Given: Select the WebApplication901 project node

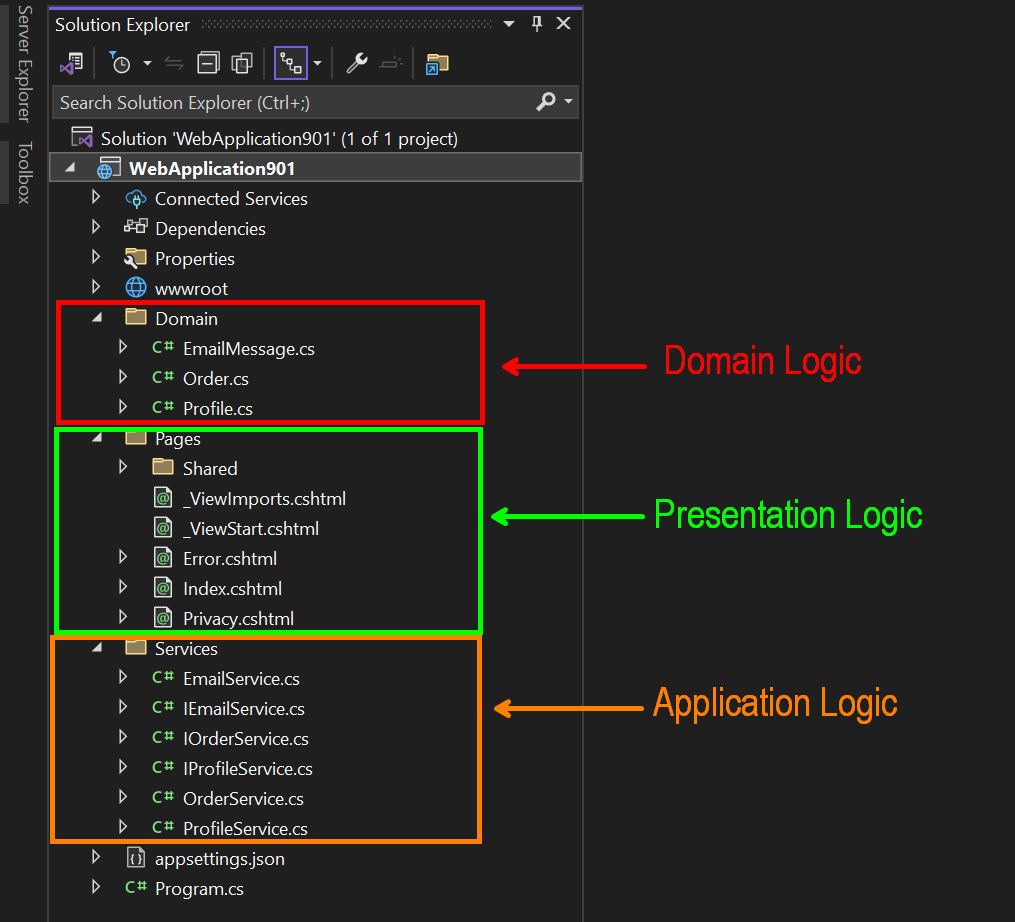Looking at the screenshot, I should point(212,168).
